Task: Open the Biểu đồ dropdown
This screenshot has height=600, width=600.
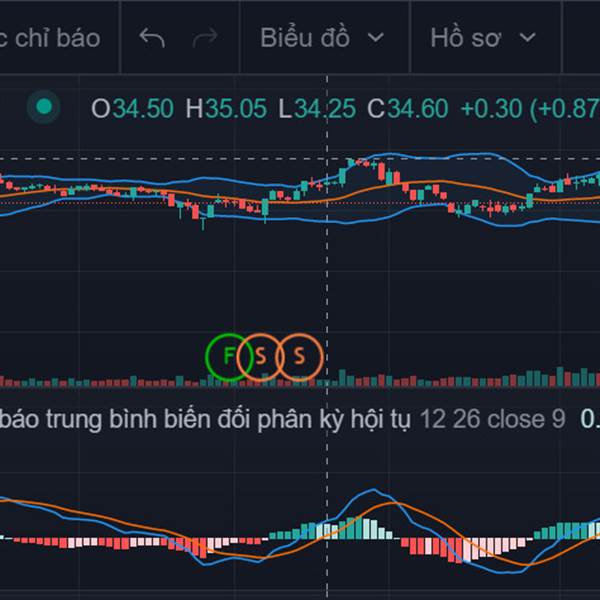Action: coord(322,38)
